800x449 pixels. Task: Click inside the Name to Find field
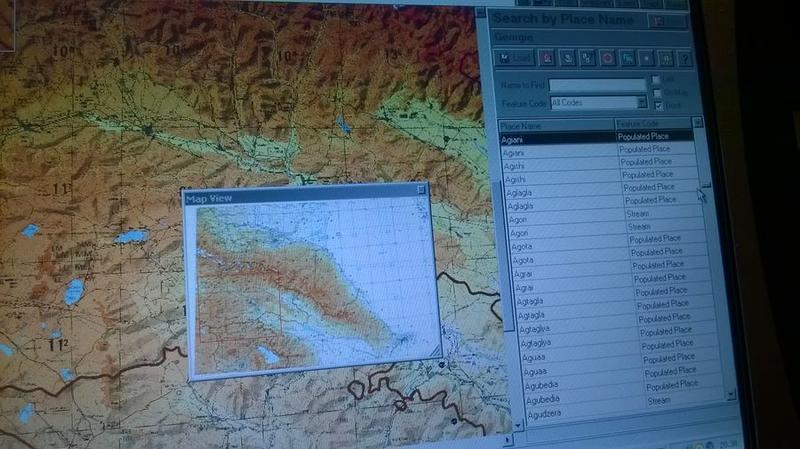click(597, 84)
